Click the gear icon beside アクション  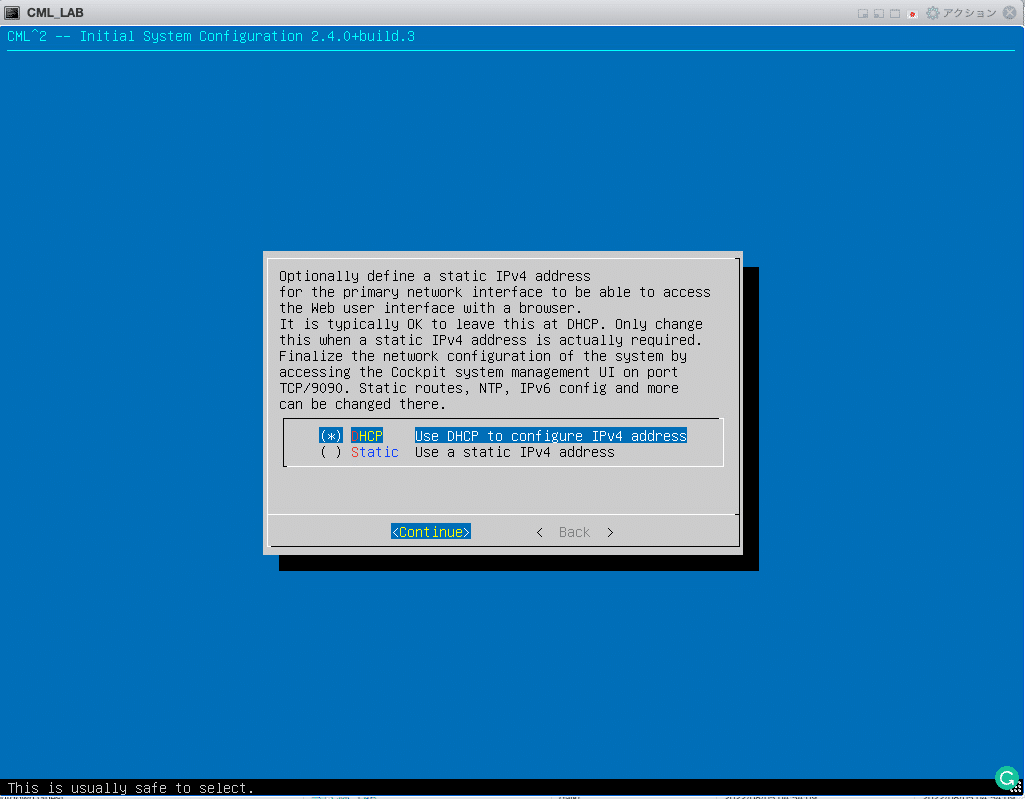(x=933, y=12)
